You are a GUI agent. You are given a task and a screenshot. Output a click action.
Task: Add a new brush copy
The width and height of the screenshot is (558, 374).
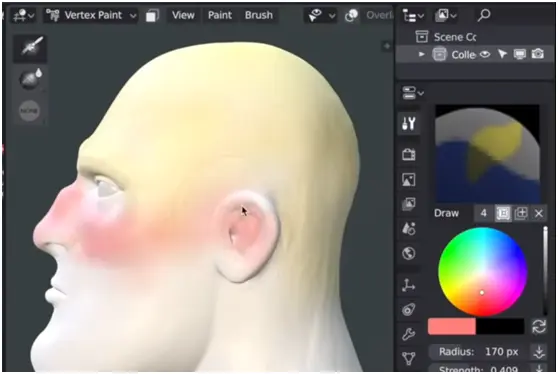point(521,213)
